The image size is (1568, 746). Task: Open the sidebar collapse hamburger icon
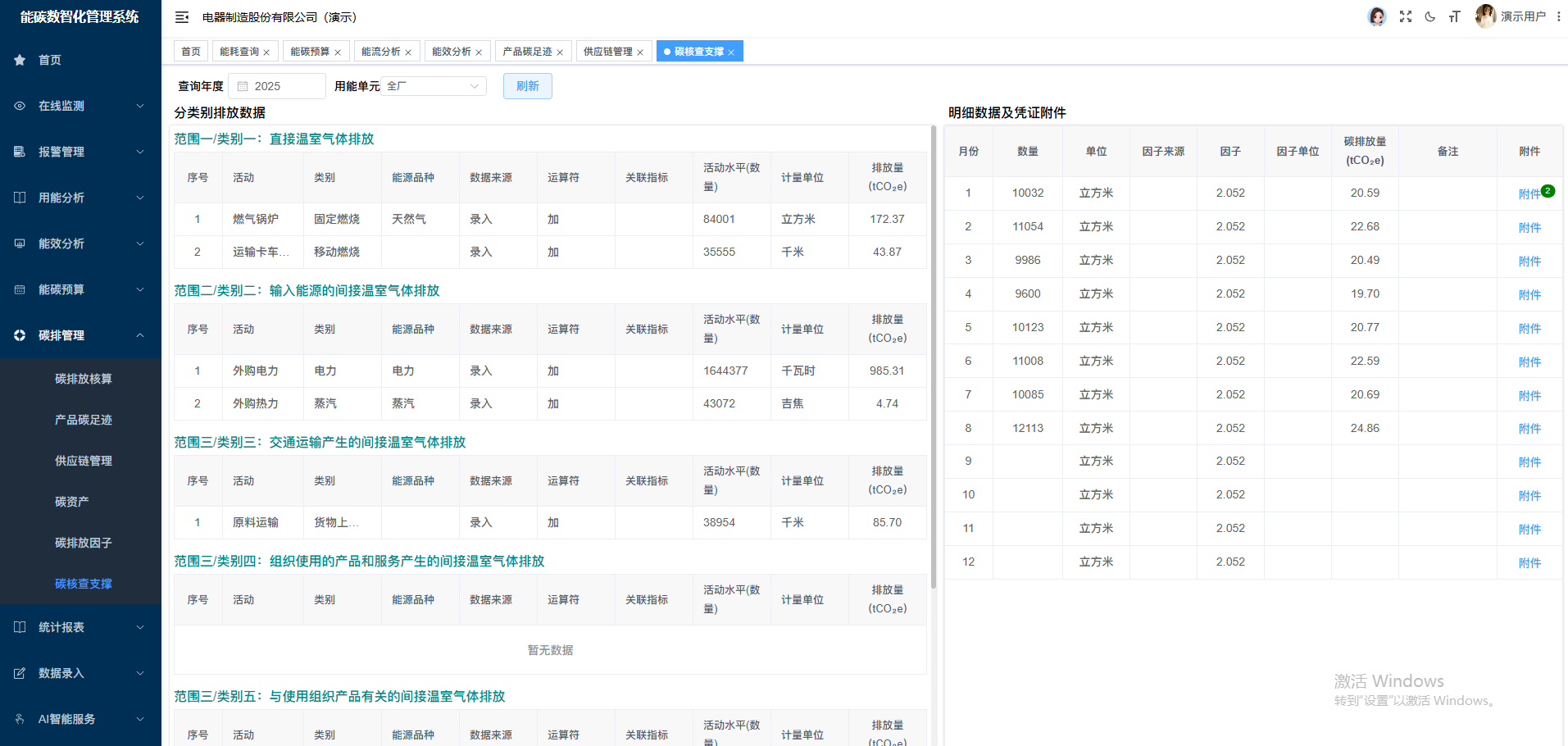coord(182,16)
